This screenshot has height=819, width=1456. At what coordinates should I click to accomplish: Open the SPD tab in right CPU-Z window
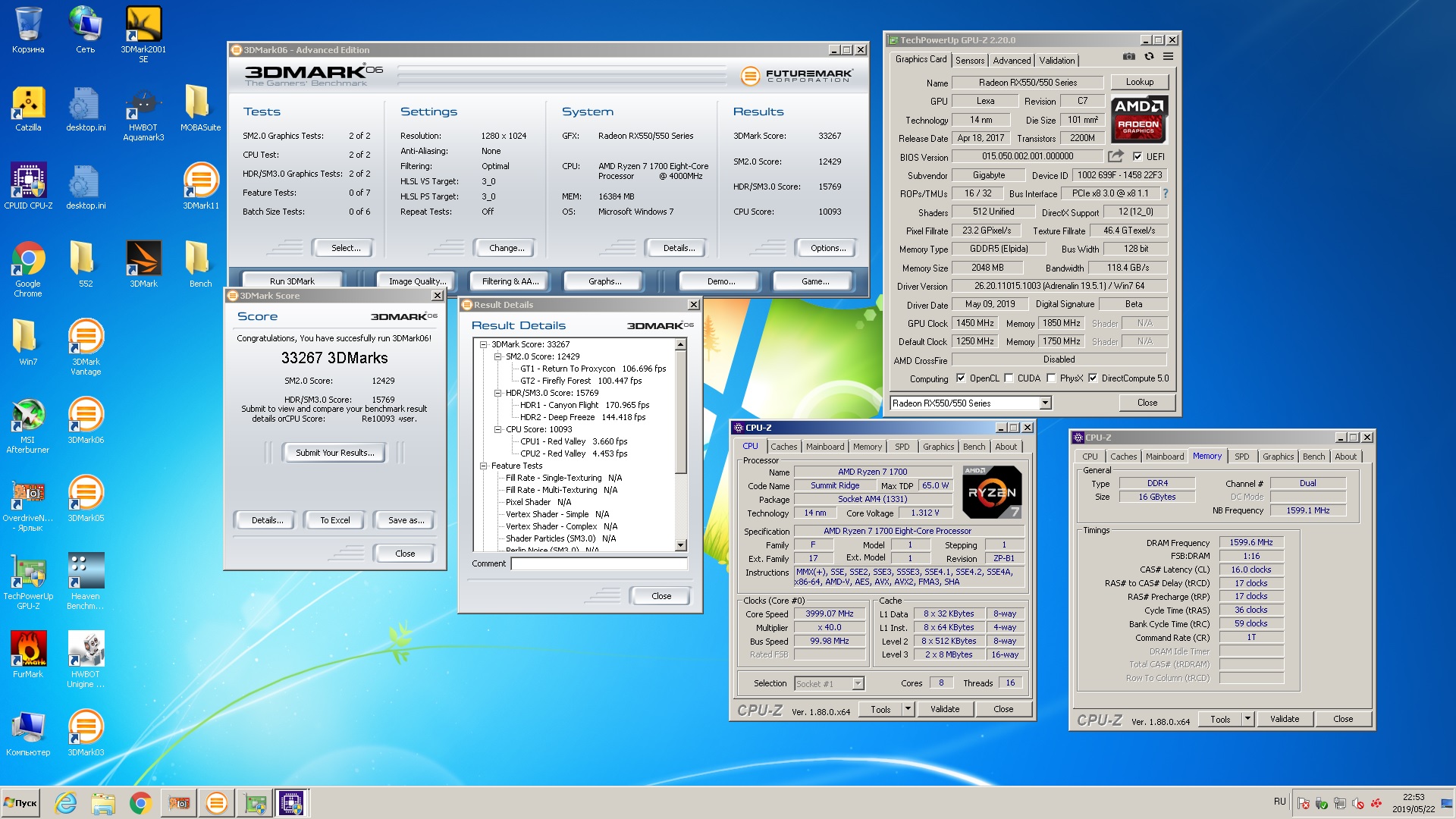pos(1241,457)
